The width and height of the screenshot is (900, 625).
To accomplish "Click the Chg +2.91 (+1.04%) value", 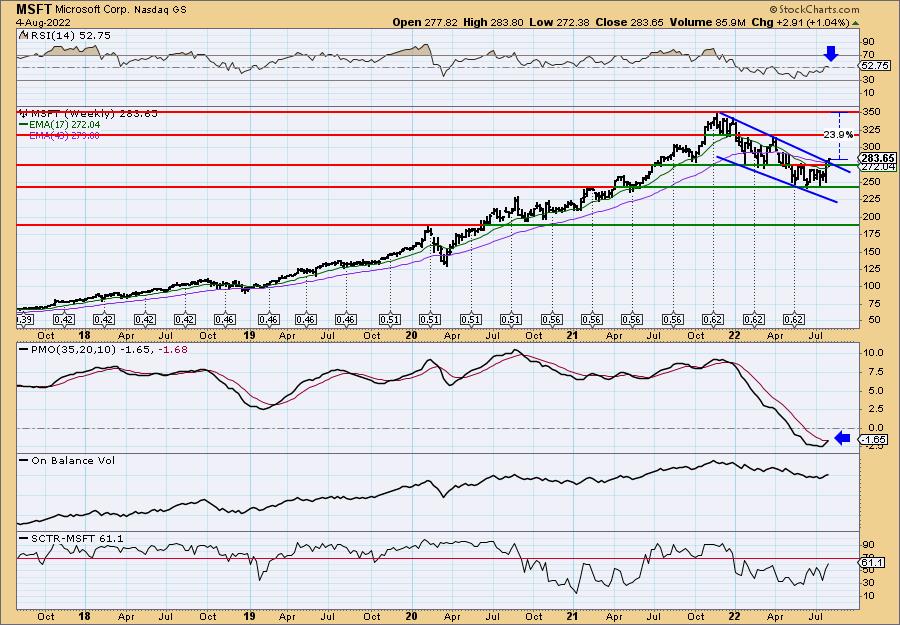I will [x=800, y=22].
